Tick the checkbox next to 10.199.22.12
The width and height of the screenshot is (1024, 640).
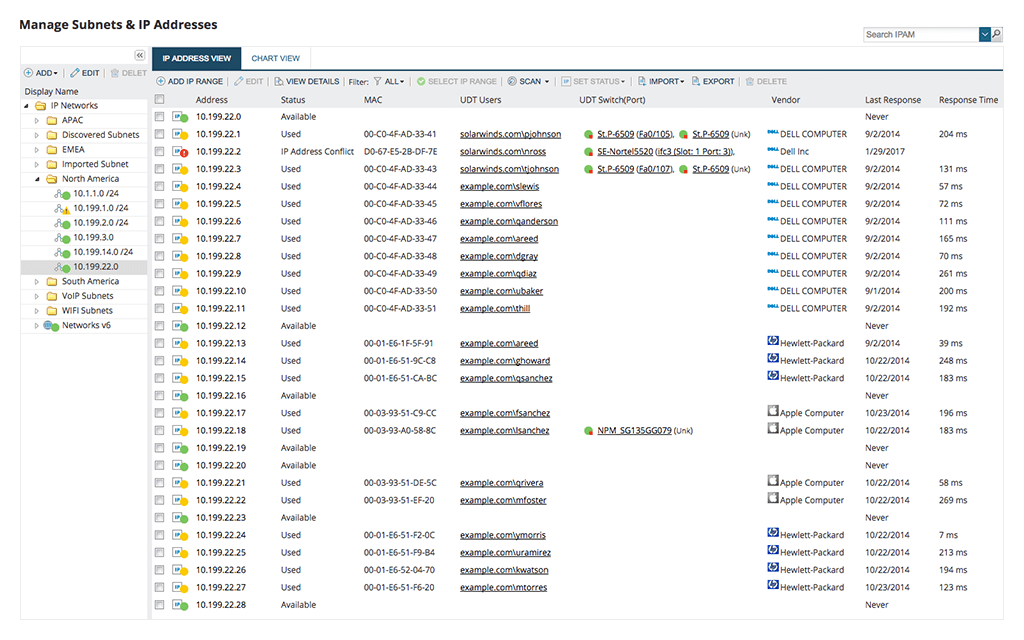157,326
